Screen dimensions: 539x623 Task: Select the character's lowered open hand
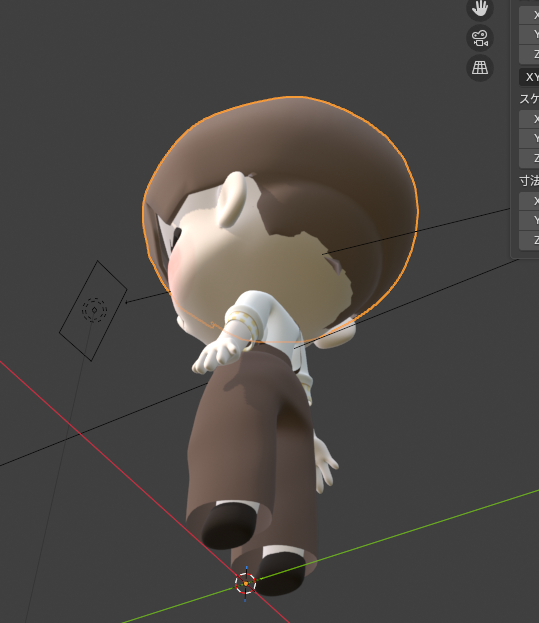point(326,465)
